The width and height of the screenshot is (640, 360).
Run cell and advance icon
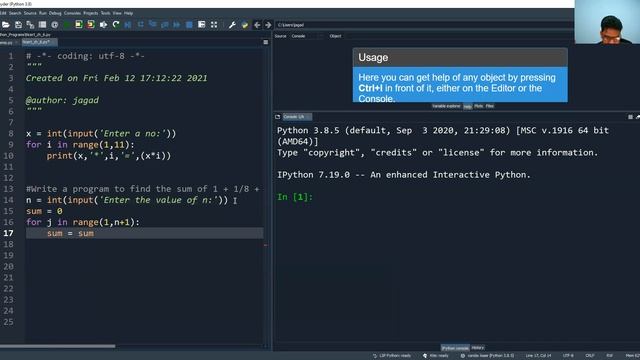(x=91, y=25)
